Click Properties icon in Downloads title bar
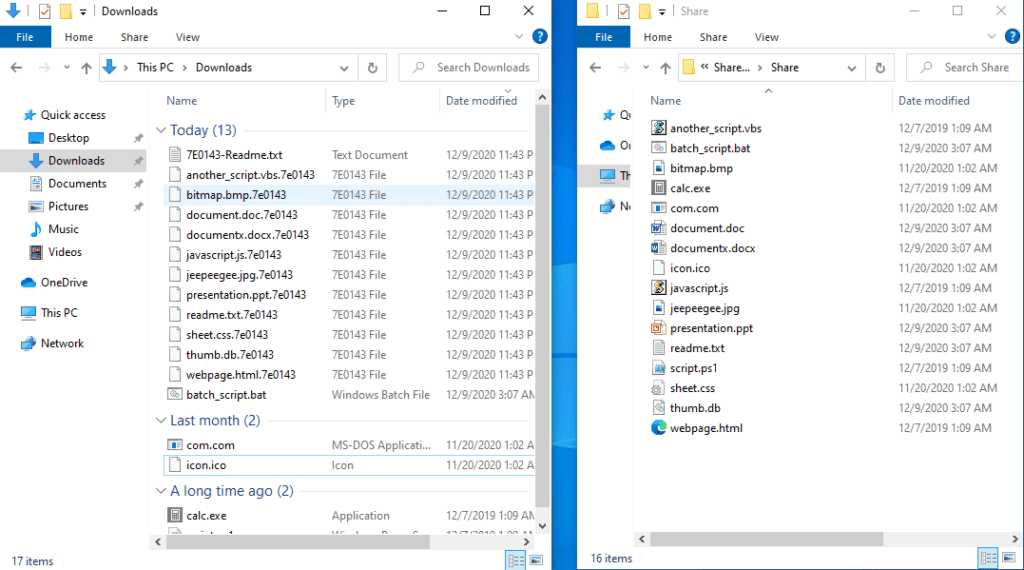The width and height of the screenshot is (1024, 570). tap(44, 11)
